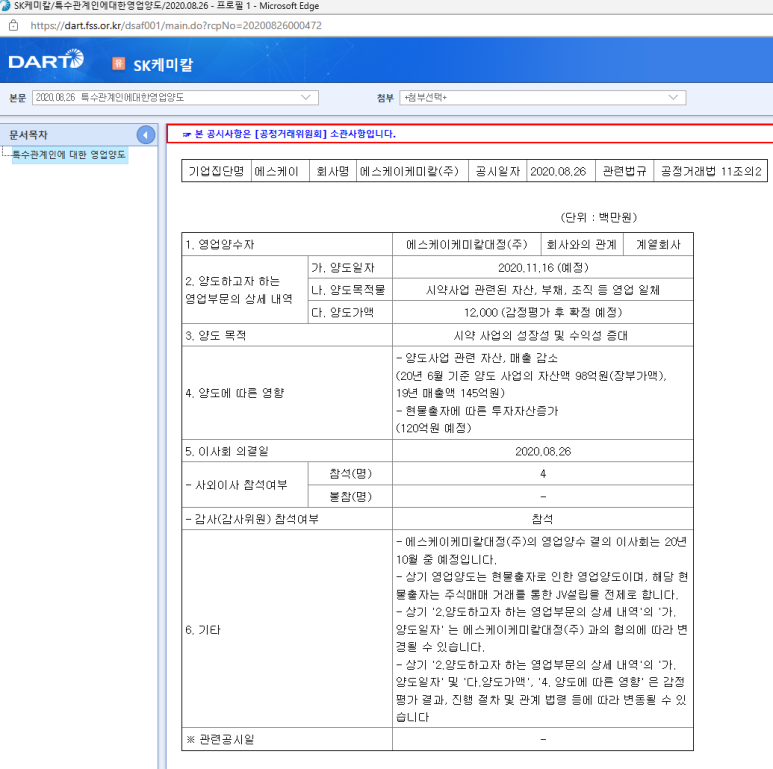Click the address bar URL
This screenshot has width=773, height=769.
pyautogui.click(x=176, y=26)
